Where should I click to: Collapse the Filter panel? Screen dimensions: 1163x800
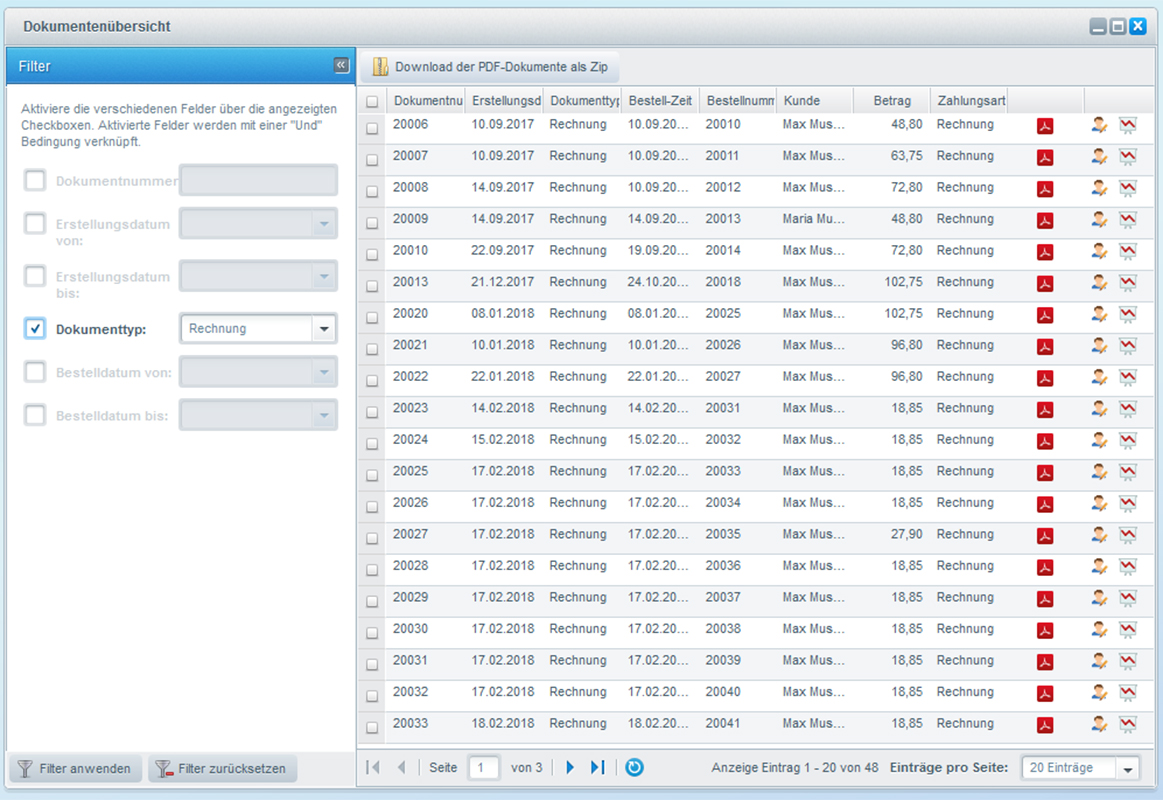341,65
